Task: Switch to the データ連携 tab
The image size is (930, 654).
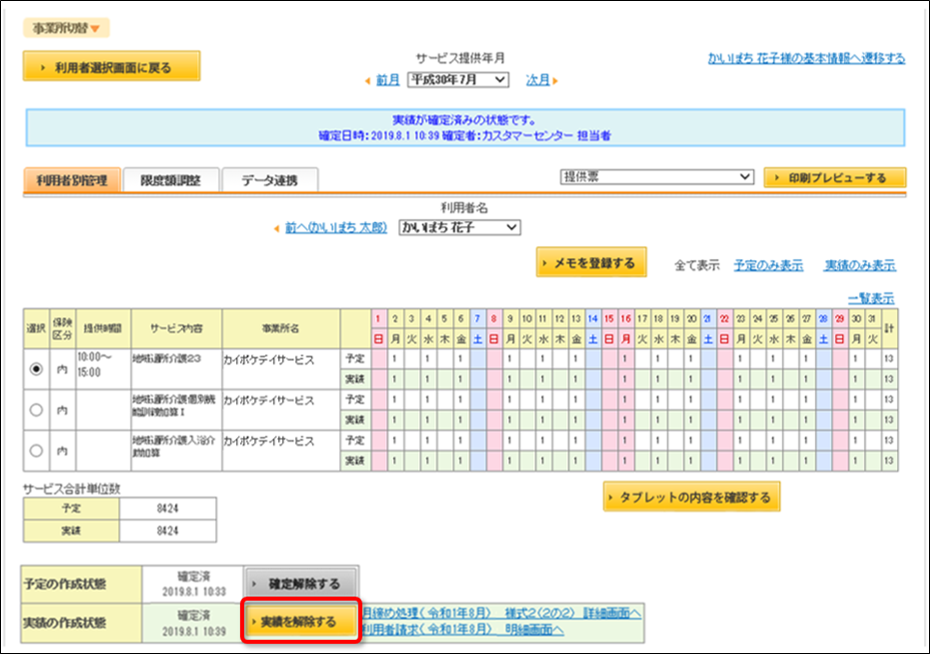Action: coord(270,180)
